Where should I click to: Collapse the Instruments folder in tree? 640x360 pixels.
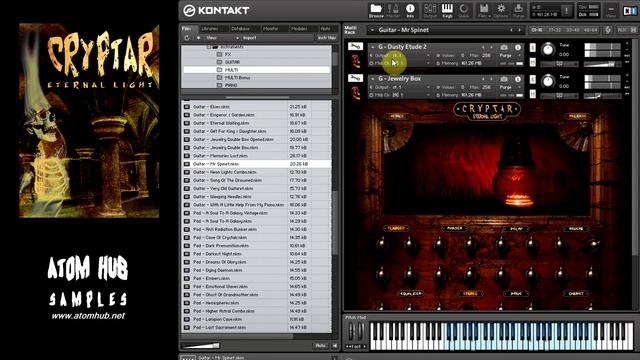point(209,47)
